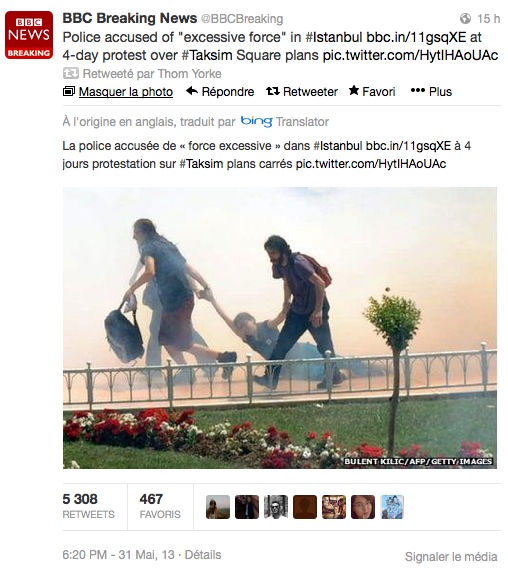Click the globe icon near the timestamp
This screenshot has height=572, width=508.
(x=465, y=18)
